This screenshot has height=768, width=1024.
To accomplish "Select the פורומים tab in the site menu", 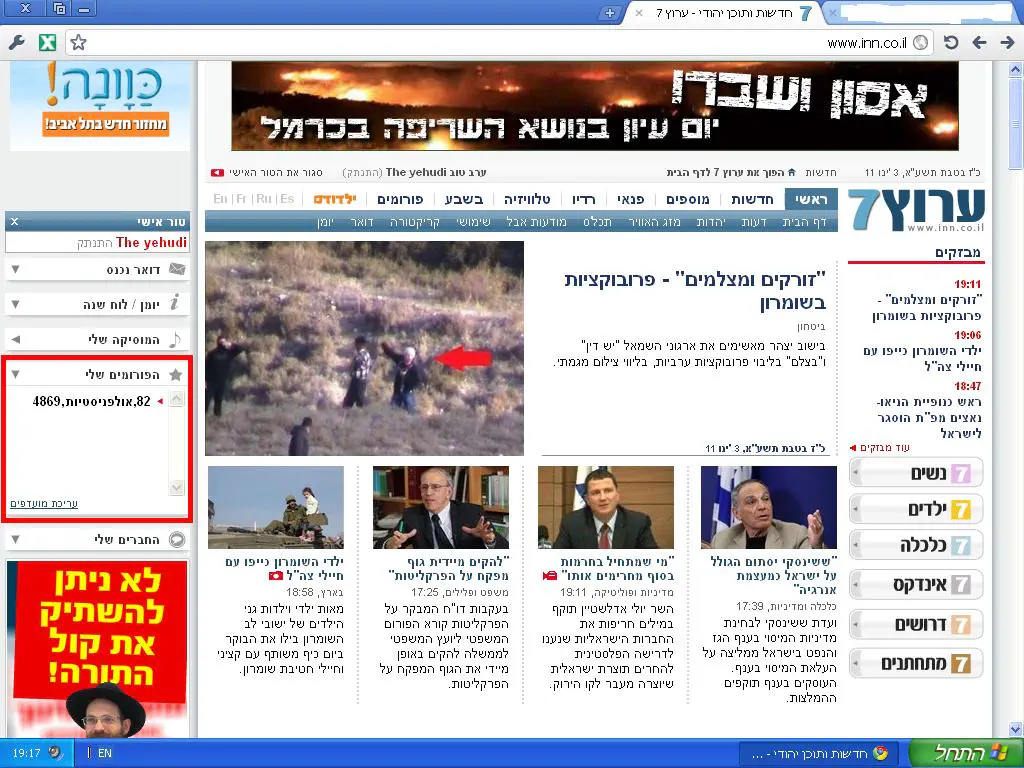I will pyautogui.click(x=400, y=199).
